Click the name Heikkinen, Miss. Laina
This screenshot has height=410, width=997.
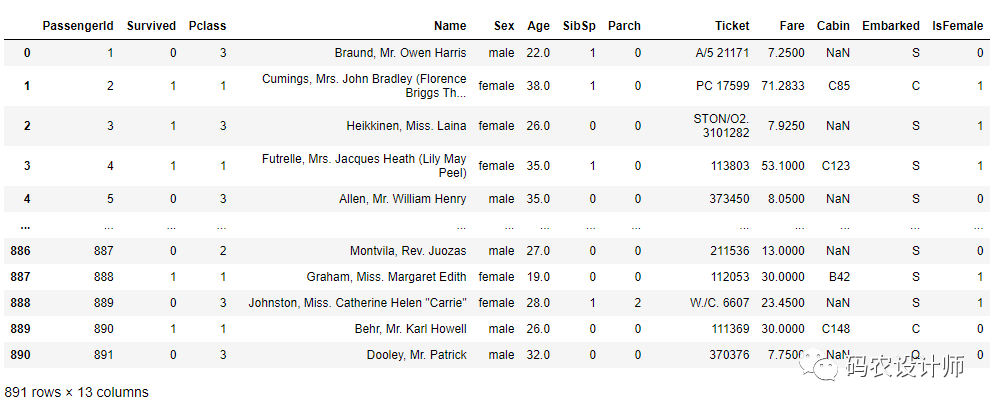point(404,126)
